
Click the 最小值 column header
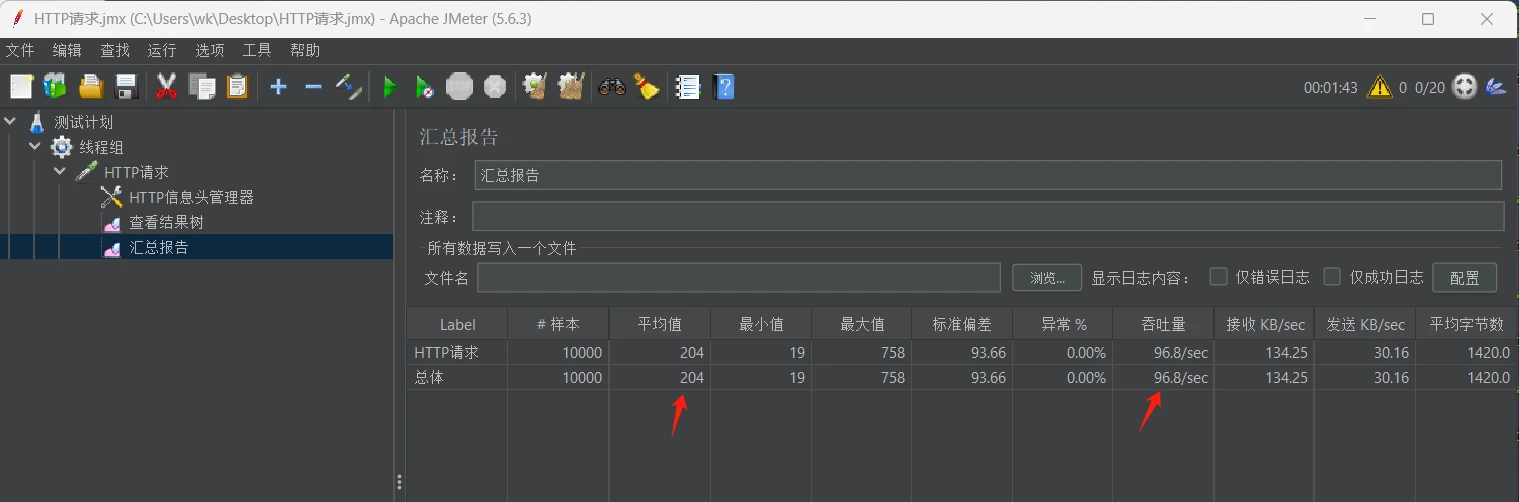coord(760,324)
